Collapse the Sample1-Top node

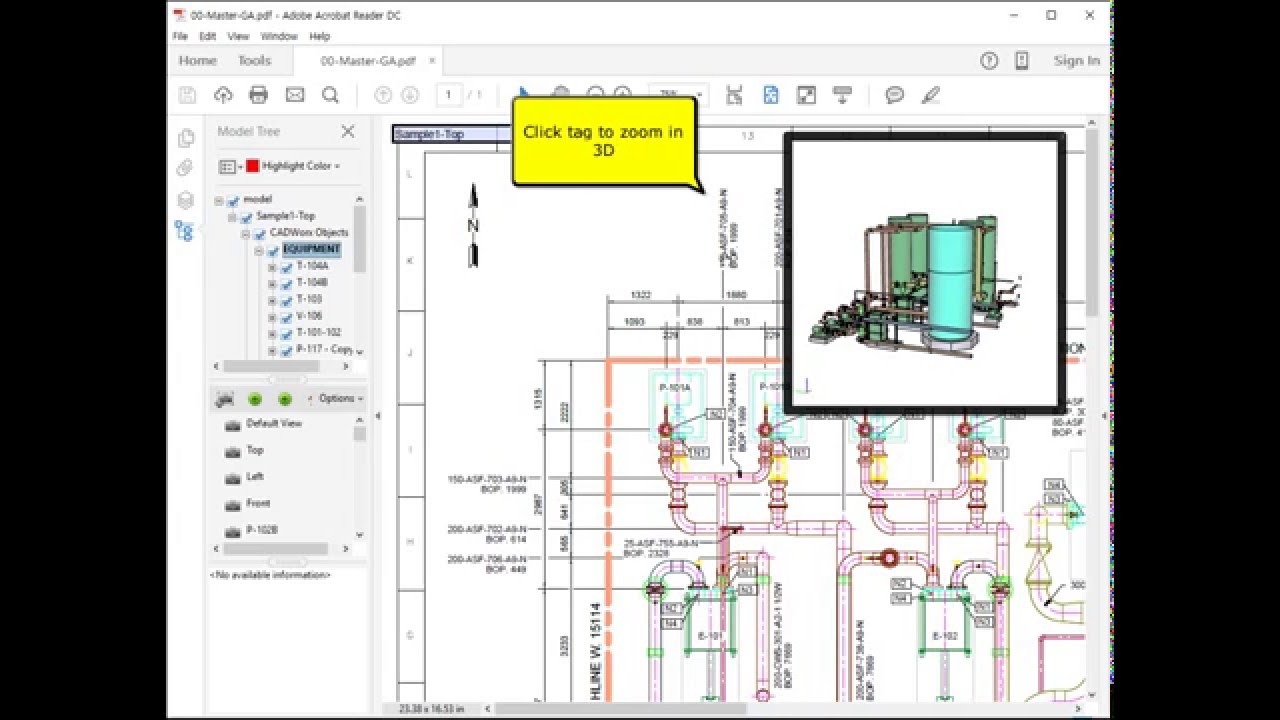[x=232, y=216]
